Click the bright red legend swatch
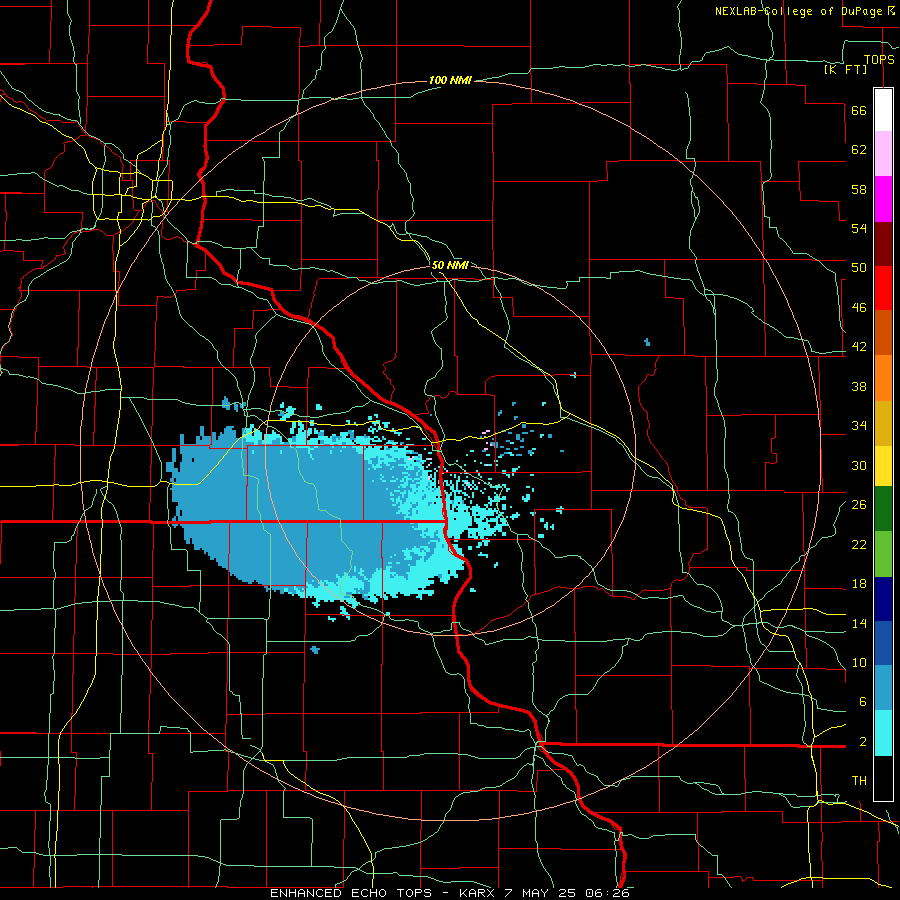 pos(883,288)
